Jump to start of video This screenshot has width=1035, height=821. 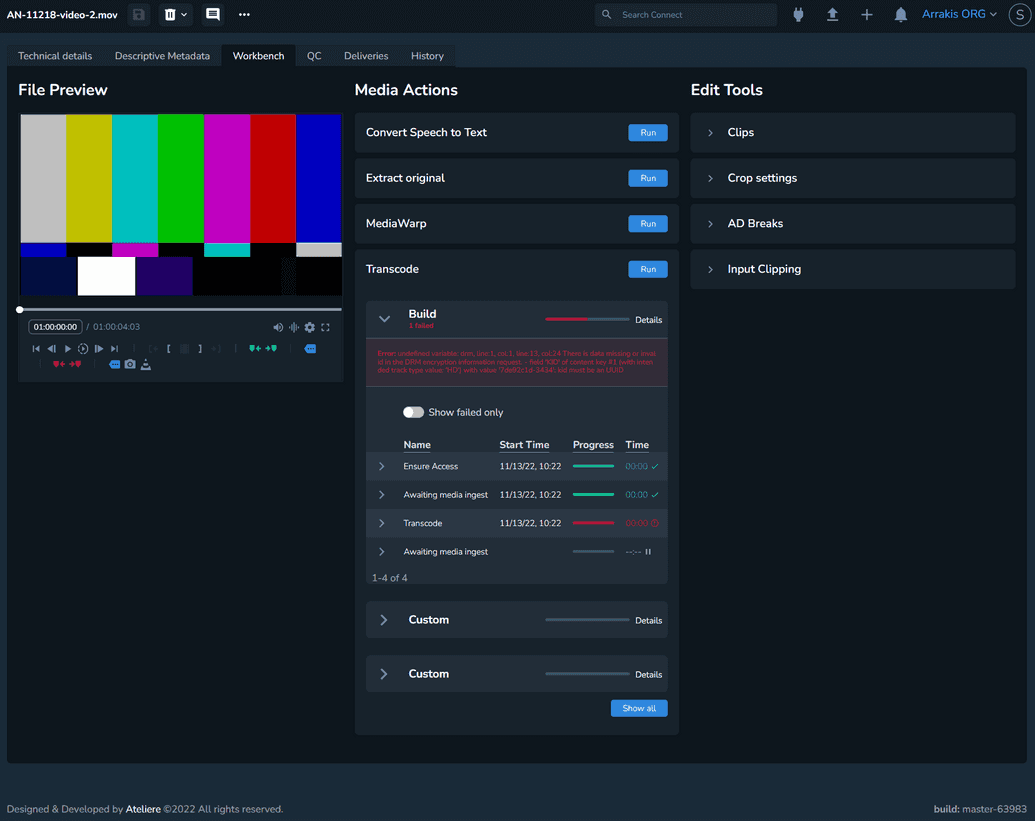(36, 348)
